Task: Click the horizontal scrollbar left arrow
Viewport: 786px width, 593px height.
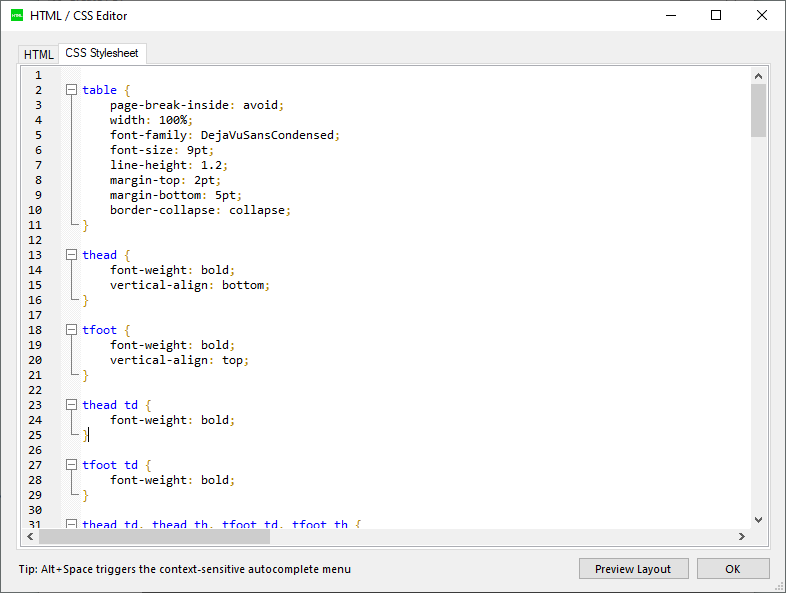Action: 30,536
